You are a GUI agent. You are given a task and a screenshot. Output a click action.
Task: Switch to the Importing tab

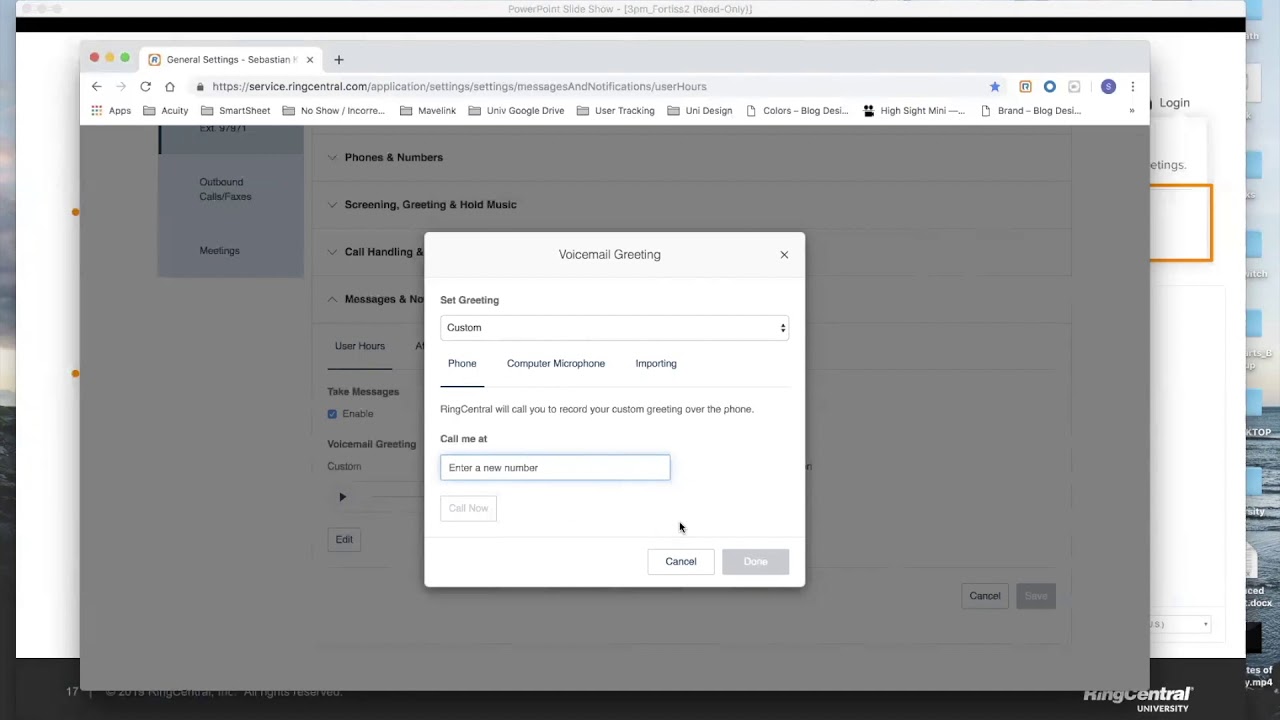pyautogui.click(x=656, y=364)
